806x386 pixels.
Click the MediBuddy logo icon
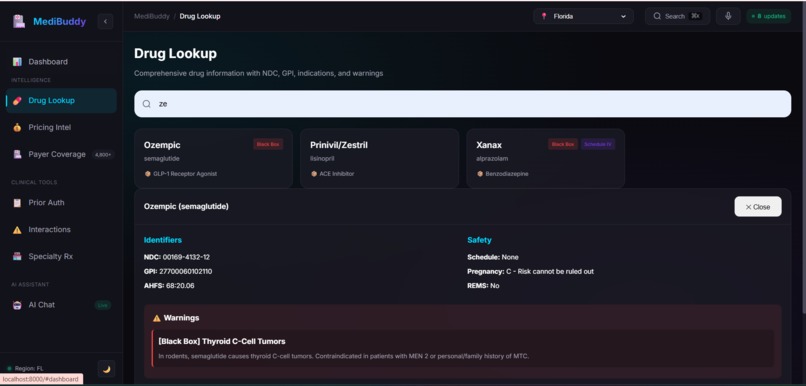[x=19, y=21]
